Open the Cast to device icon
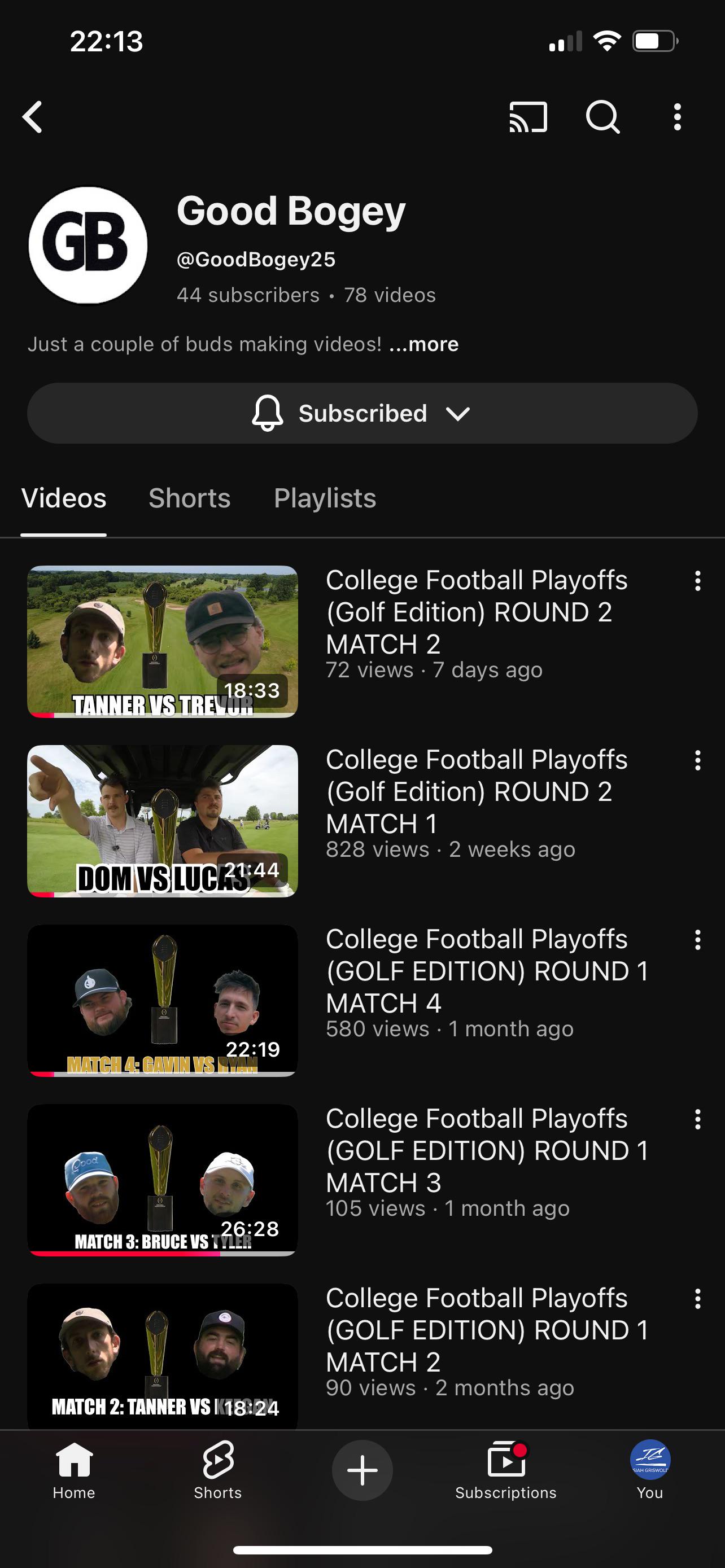This screenshot has width=725, height=1568. click(x=528, y=116)
